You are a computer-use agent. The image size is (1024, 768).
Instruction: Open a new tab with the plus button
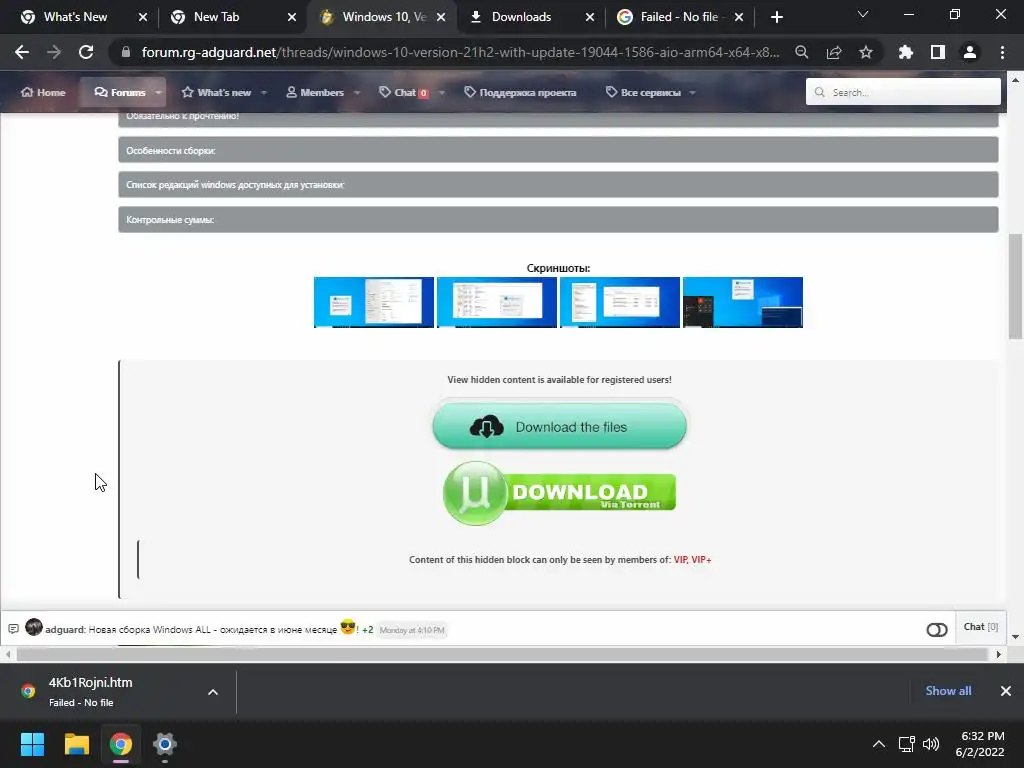pos(776,17)
